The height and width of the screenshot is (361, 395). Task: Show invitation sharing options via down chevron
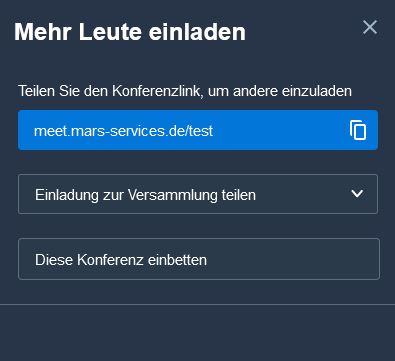click(357, 194)
